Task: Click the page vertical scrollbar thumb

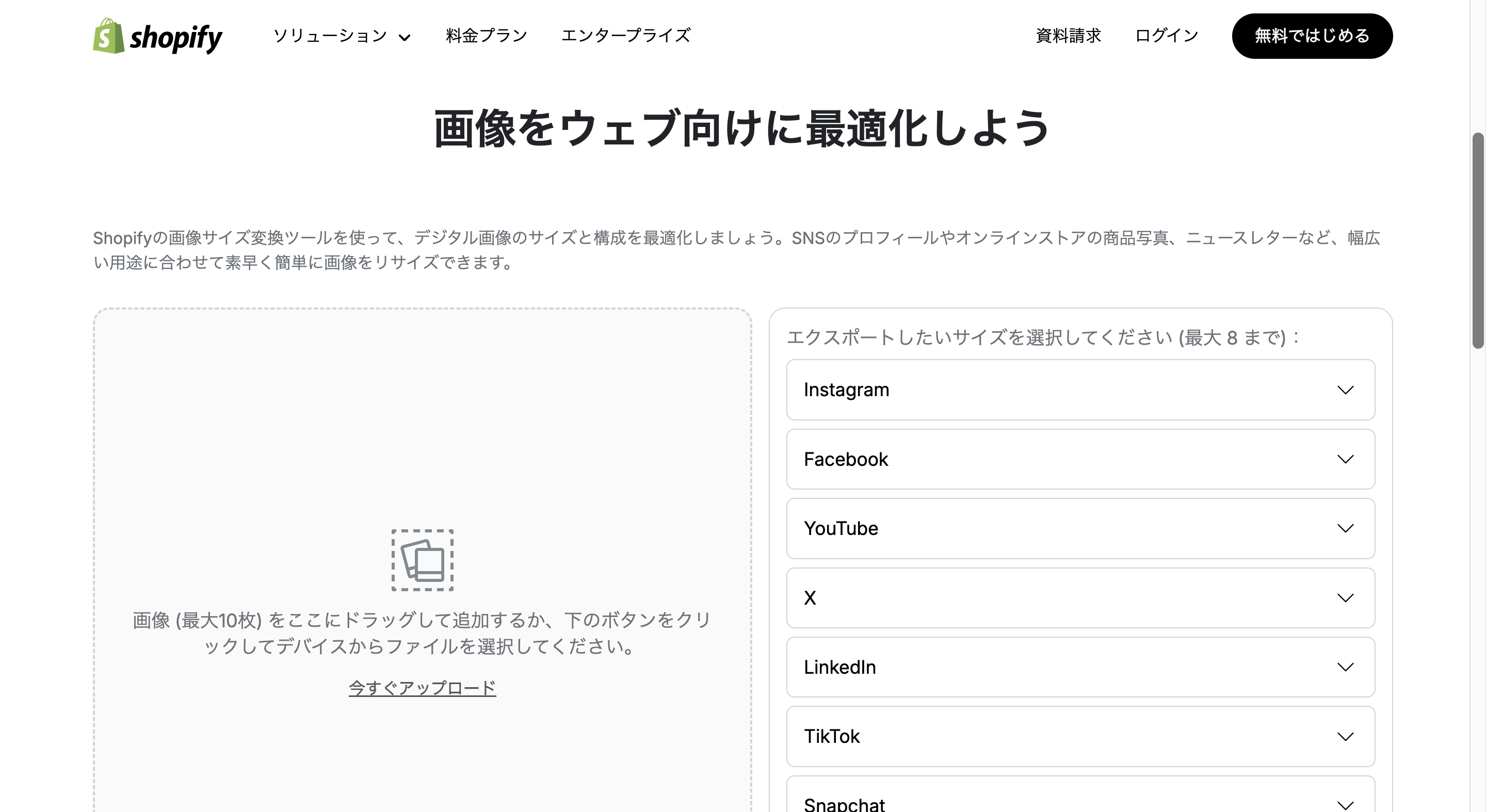Action: (x=1477, y=240)
